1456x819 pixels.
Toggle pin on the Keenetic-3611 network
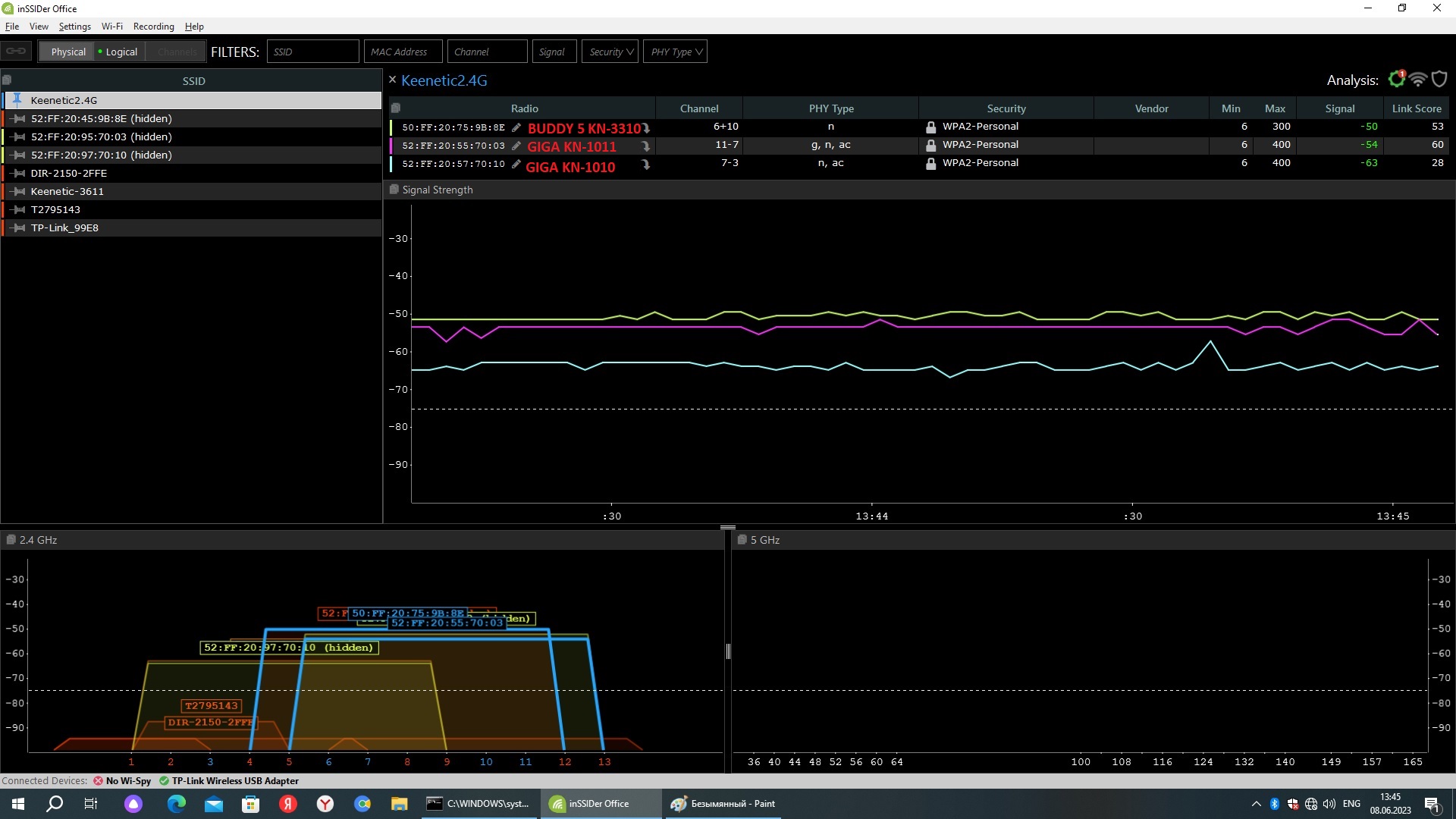[x=19, y=191]
